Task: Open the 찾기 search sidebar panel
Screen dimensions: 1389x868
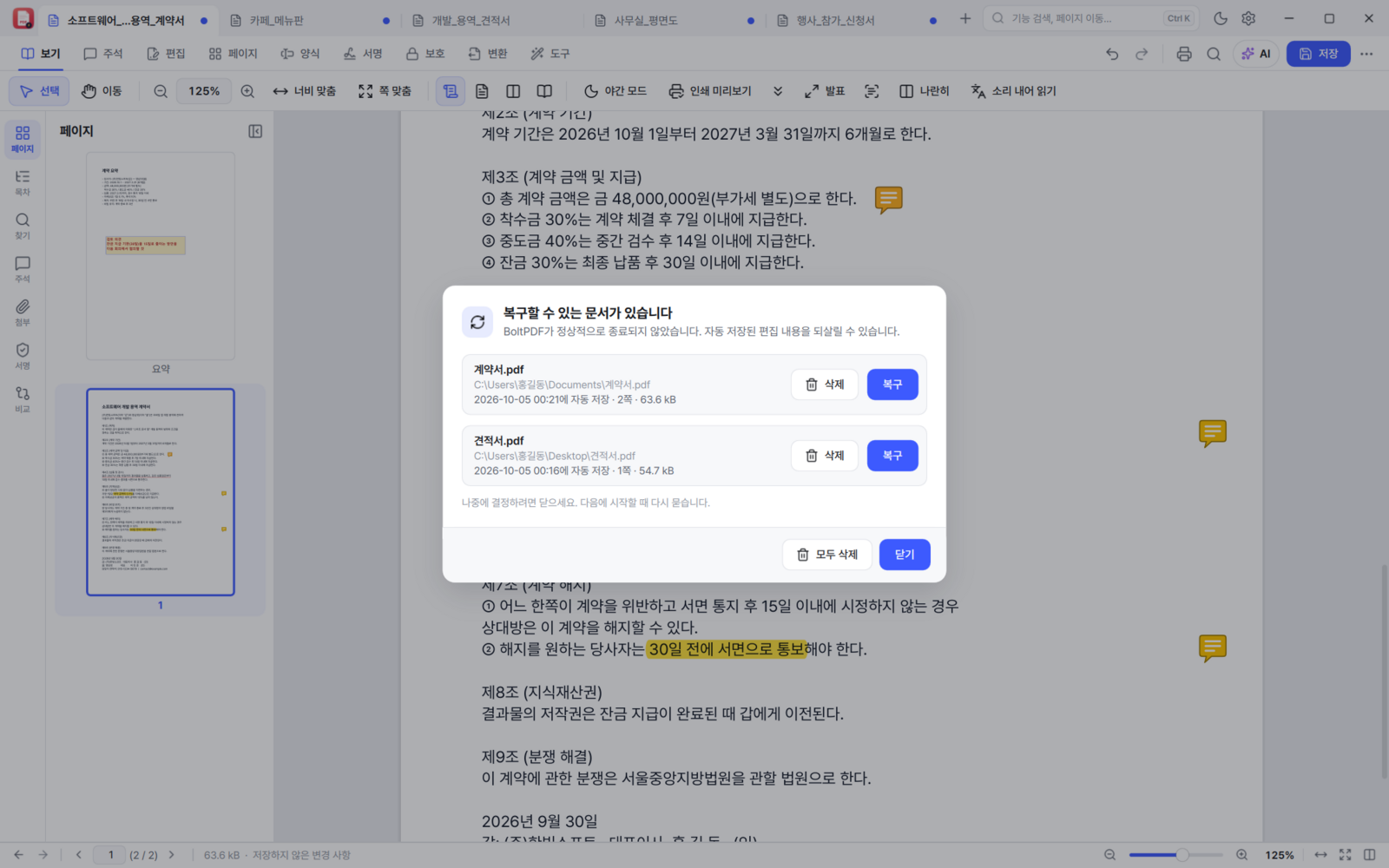Action: coord(23,226)
